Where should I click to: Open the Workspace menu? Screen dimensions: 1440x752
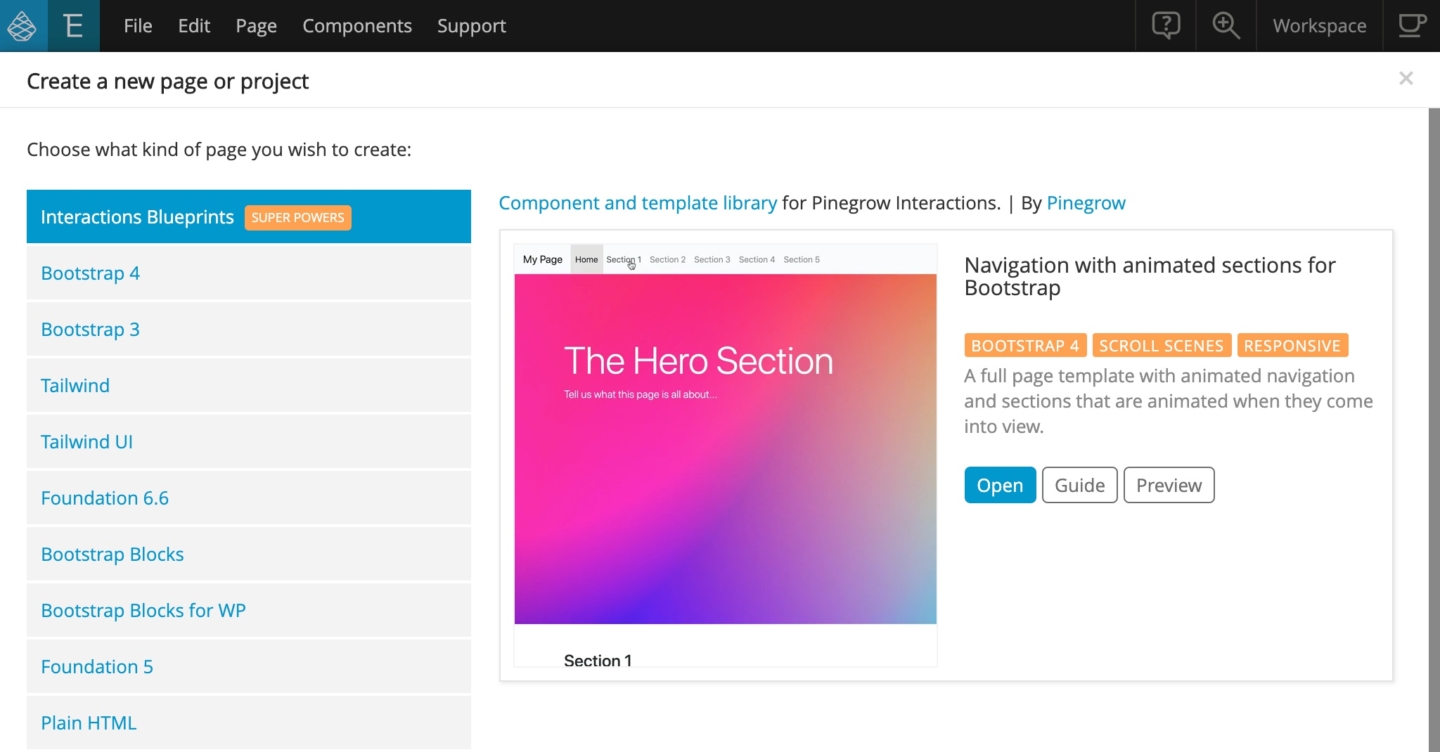point(1318,25)
